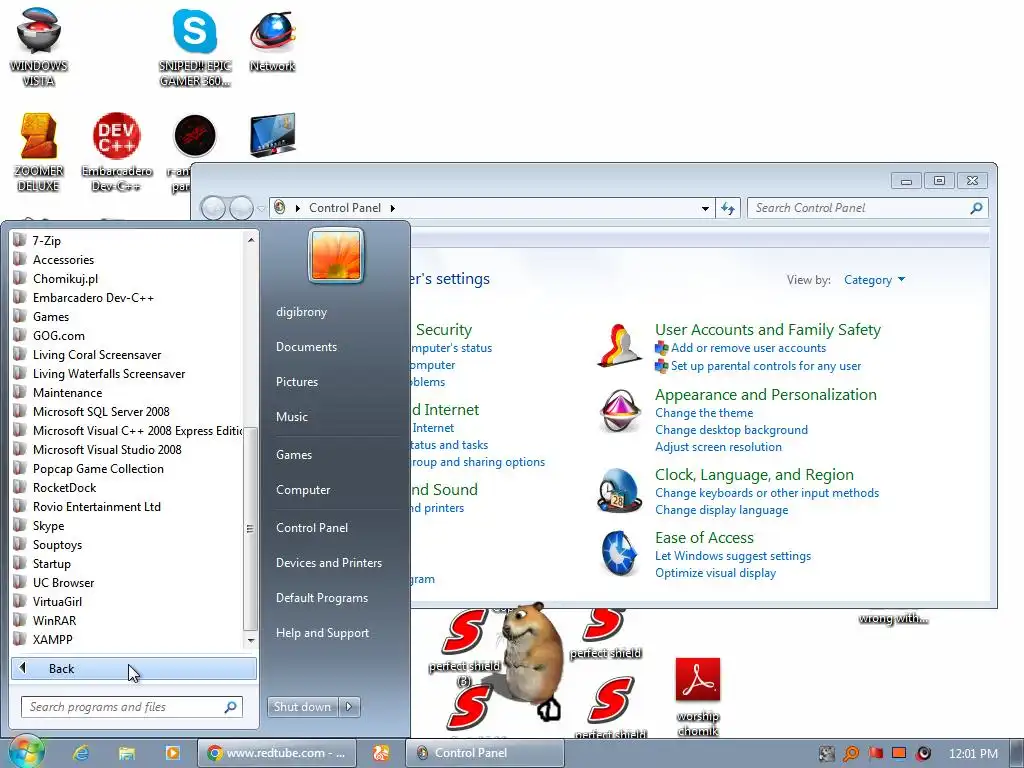1024x768 pixels.
Task: Switch to the Chrome www.redtube.com taskbar window
Action: pyautogui.click(x=277, y=753)
